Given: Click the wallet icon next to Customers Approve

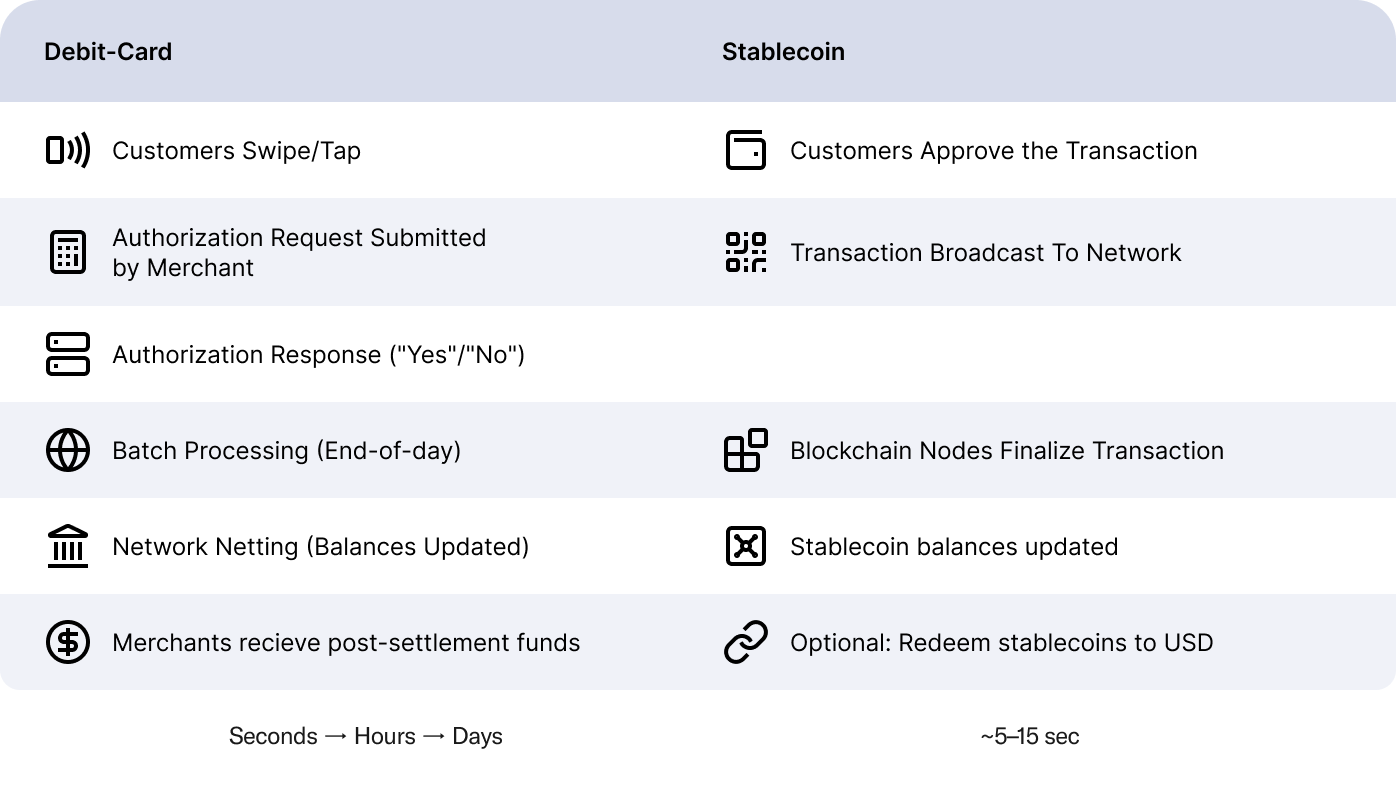Looking at the screenshot, I should click(x=746, y=150).
